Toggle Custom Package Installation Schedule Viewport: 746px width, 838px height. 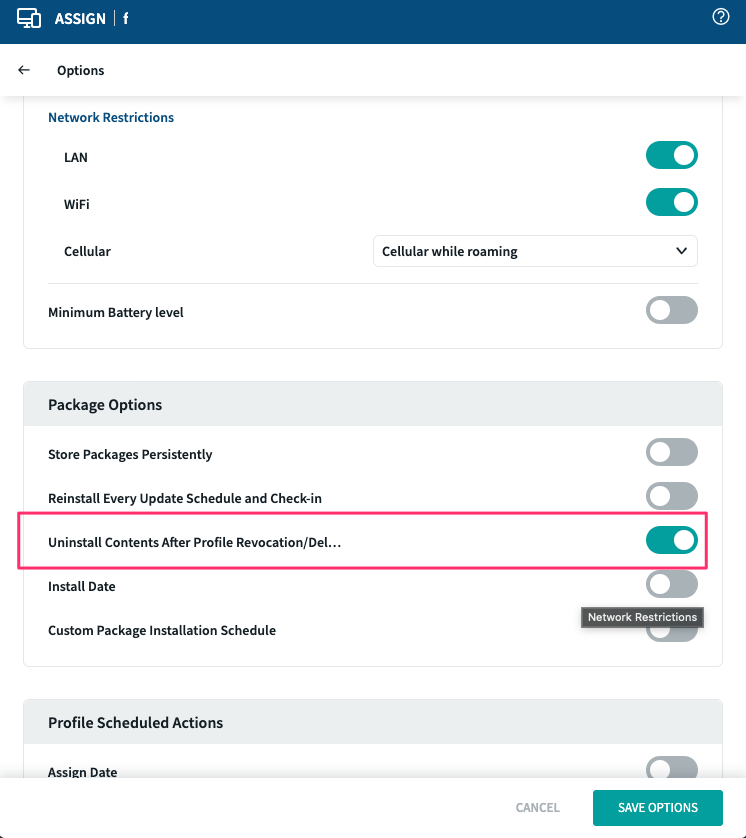click(x=671, y=633)
